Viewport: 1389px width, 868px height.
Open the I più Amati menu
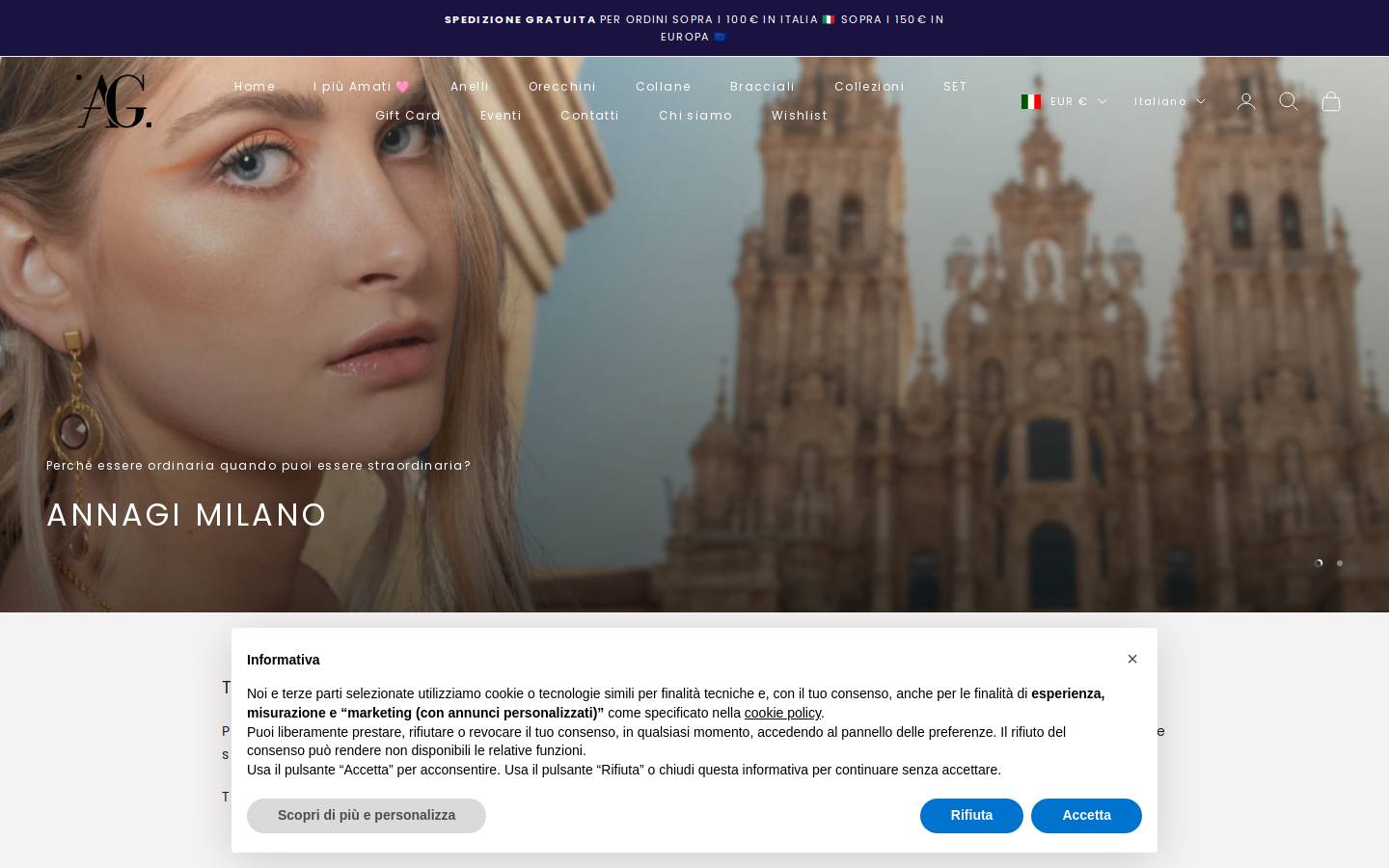(362, 87)
